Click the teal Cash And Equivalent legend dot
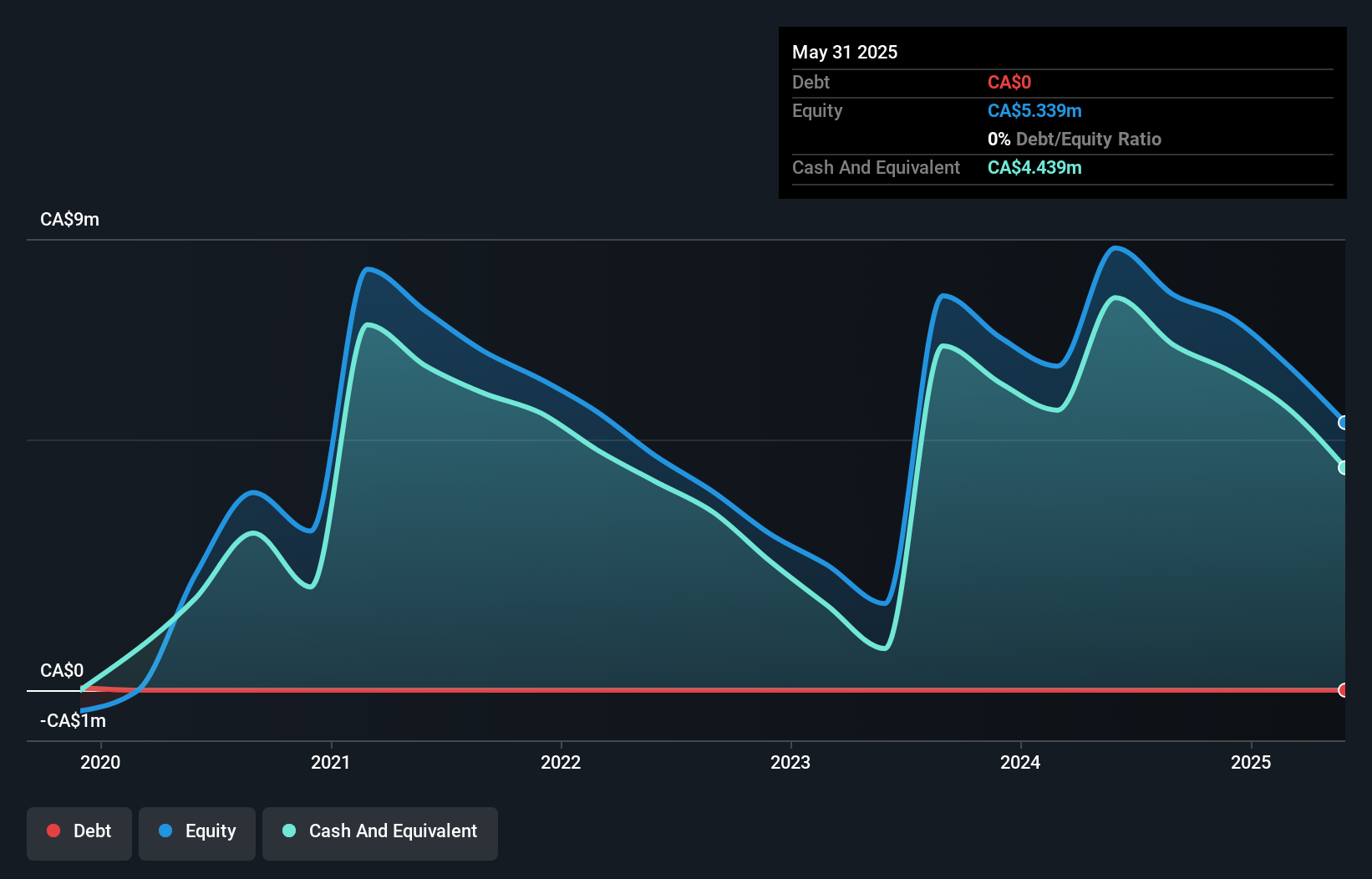1372x879 pixels. click(x=289, y=831)
